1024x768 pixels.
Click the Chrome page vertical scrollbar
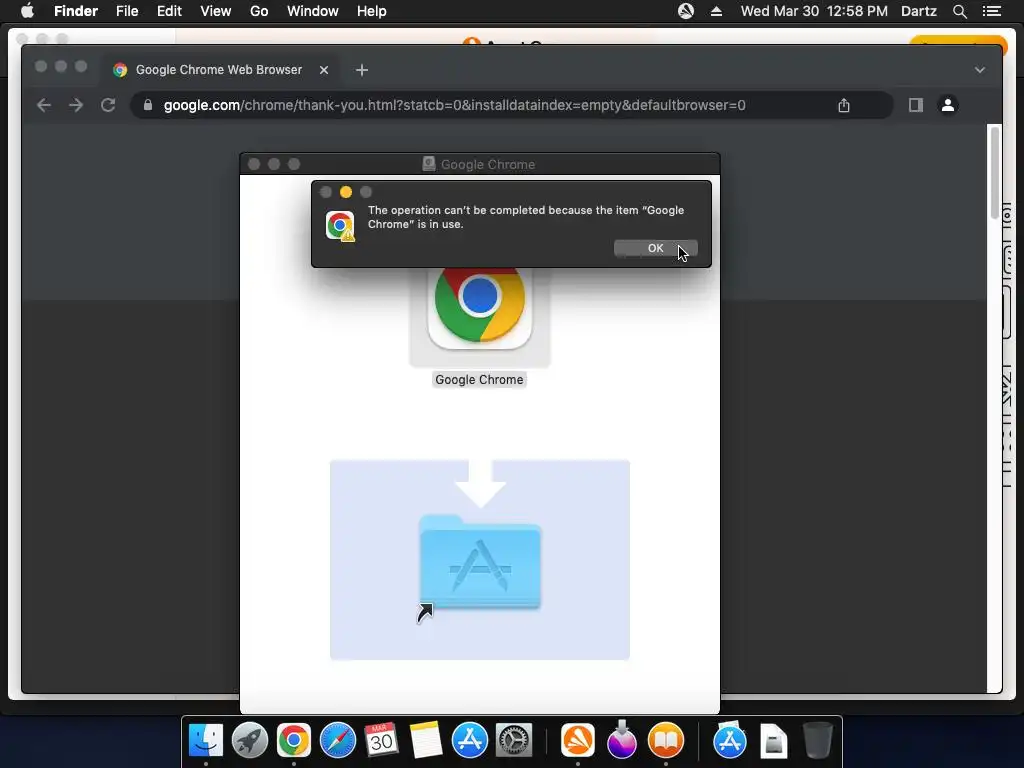point(995,173)
